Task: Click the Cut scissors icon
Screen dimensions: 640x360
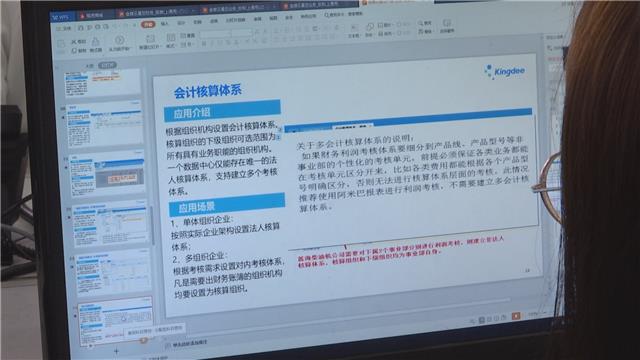Action: click(x=74, y=42)
